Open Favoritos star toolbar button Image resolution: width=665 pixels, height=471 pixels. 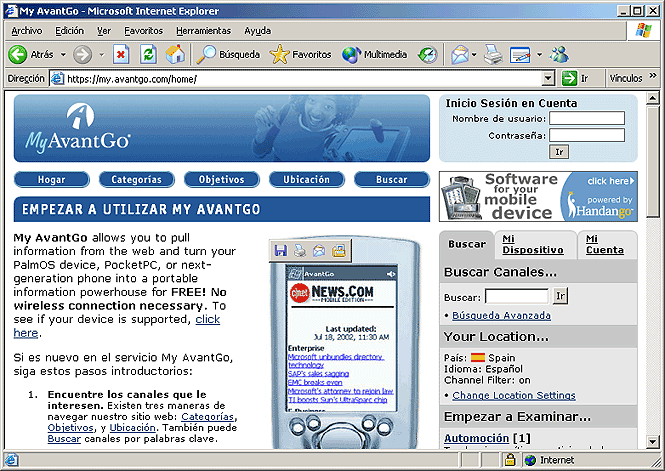300,55
